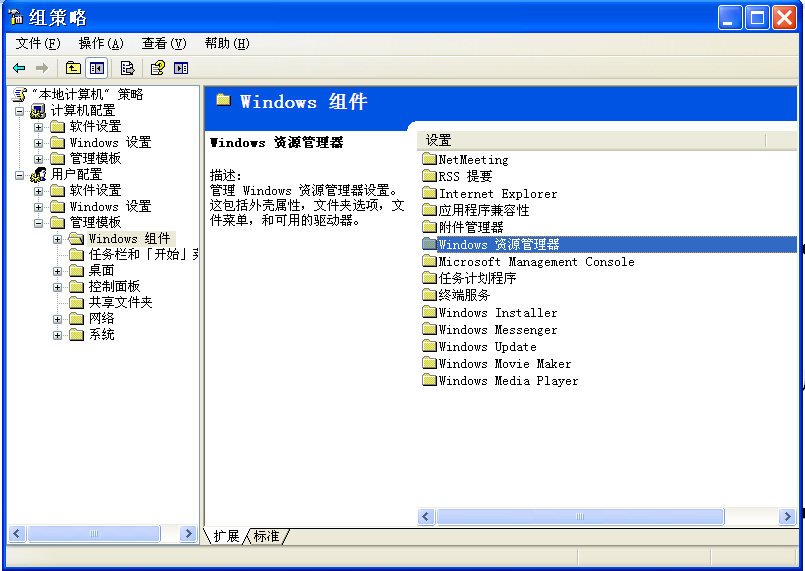Click the 组策略 title bar app icon
The height and width of the screenshot is (571, 805).
pyautogui.click(x=16, y=17)
